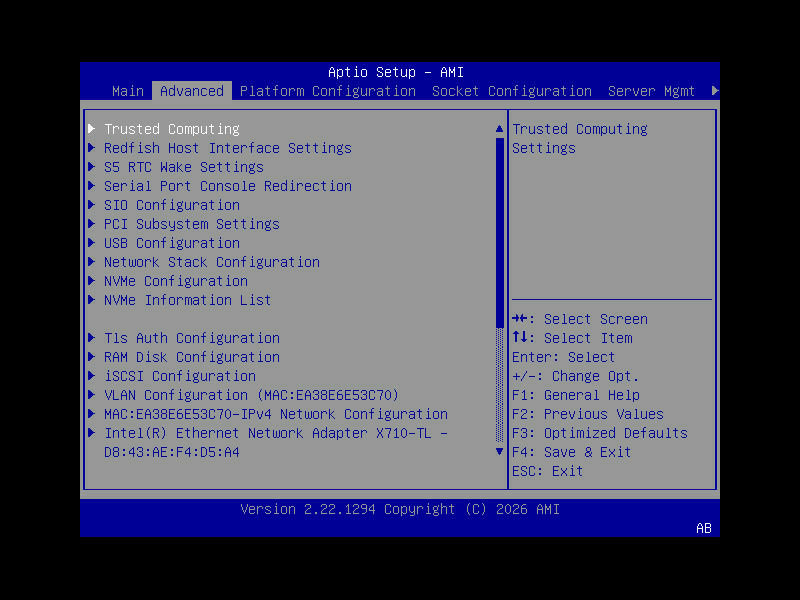Image resolution: width=800 pixels, height=600 pixels.
Task: Open Serial Port Console Redirection
Action: coord(228,186)
